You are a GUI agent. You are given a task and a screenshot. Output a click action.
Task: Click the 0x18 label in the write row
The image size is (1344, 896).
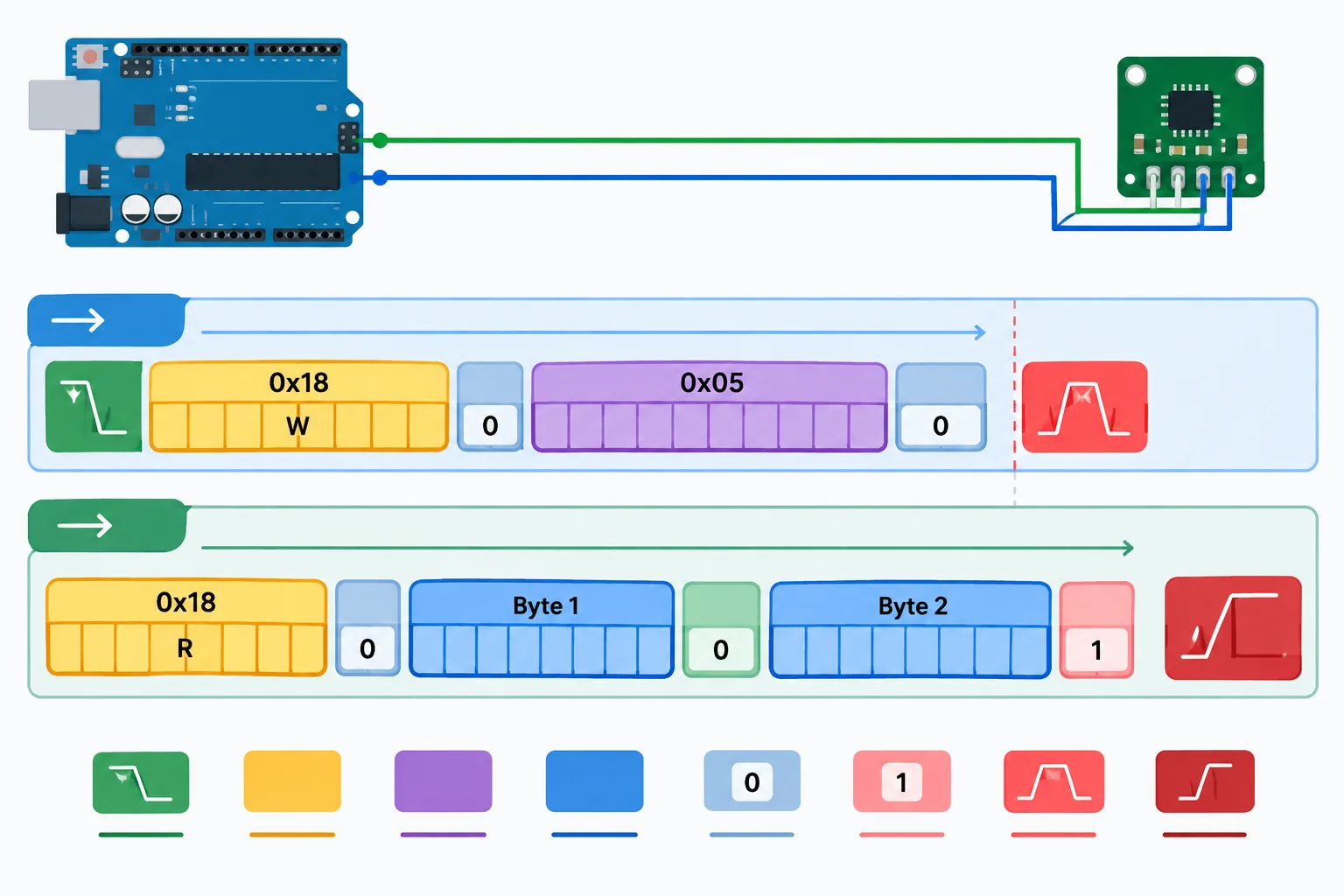[x=299, y=382]
